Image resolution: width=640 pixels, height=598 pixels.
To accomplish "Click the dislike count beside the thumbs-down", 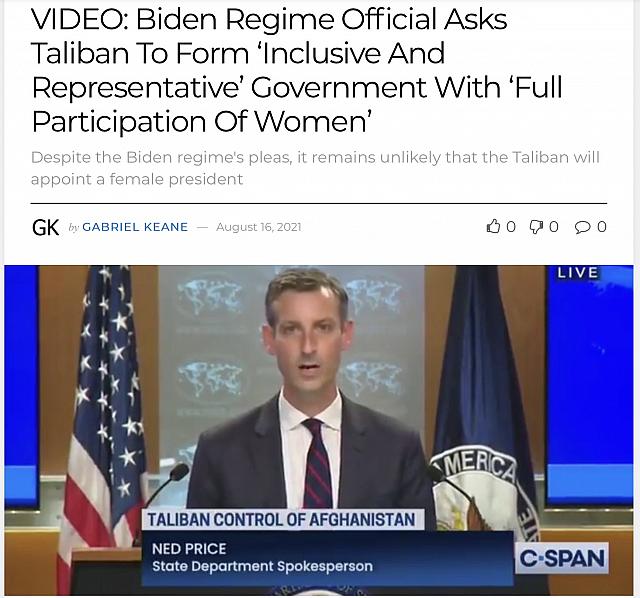I will point(553,227).
